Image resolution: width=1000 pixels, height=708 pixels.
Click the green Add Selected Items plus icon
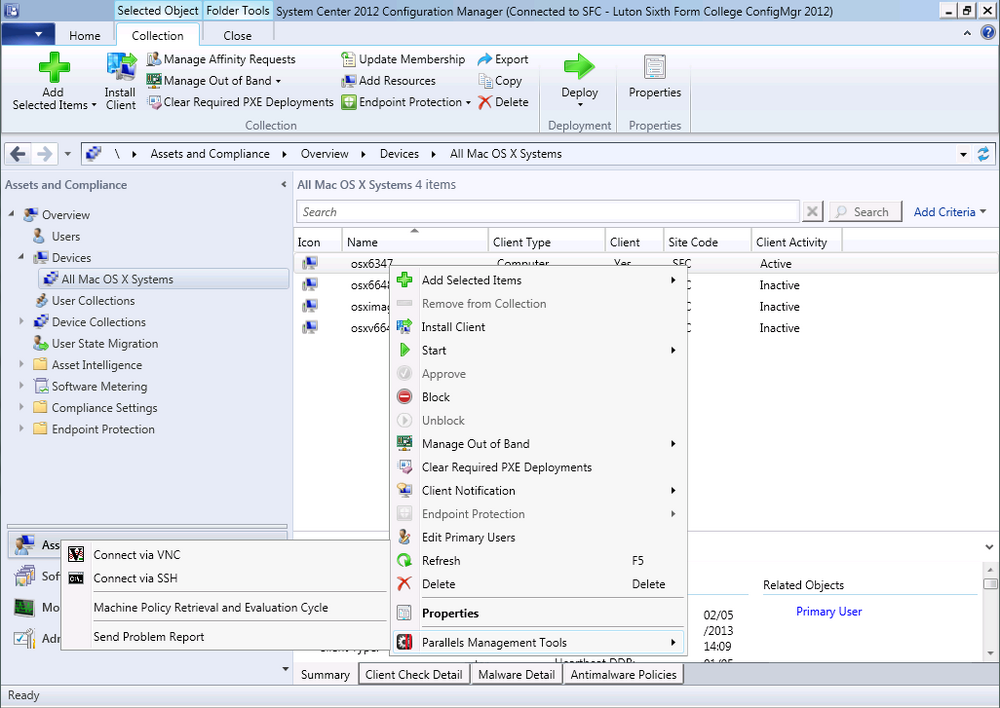(54, 67)
